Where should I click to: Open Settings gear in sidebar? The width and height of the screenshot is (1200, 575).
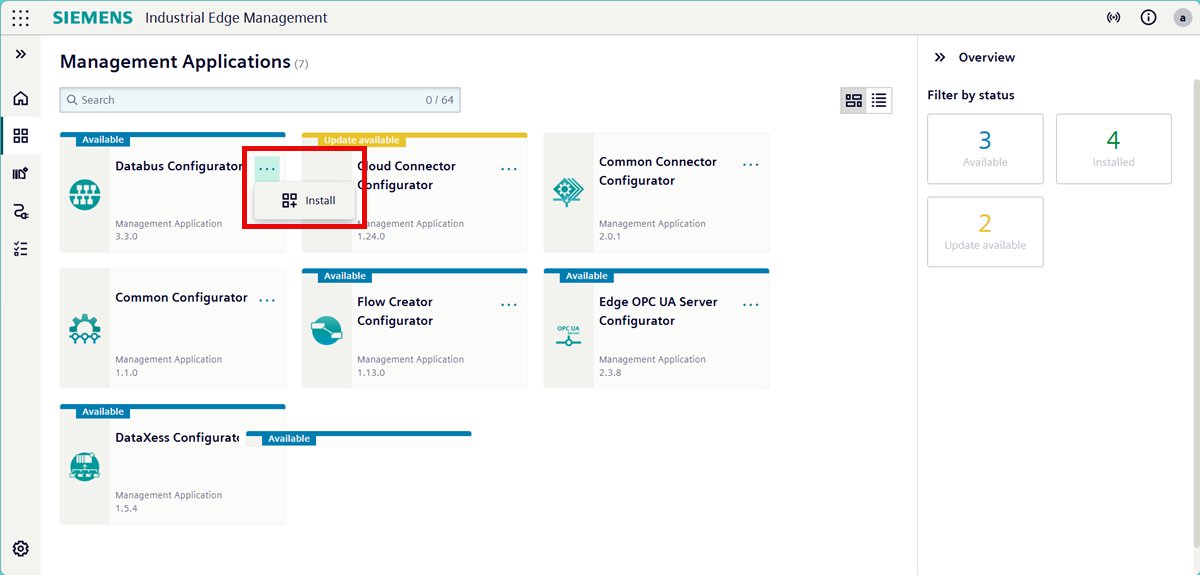click(21, 549)
